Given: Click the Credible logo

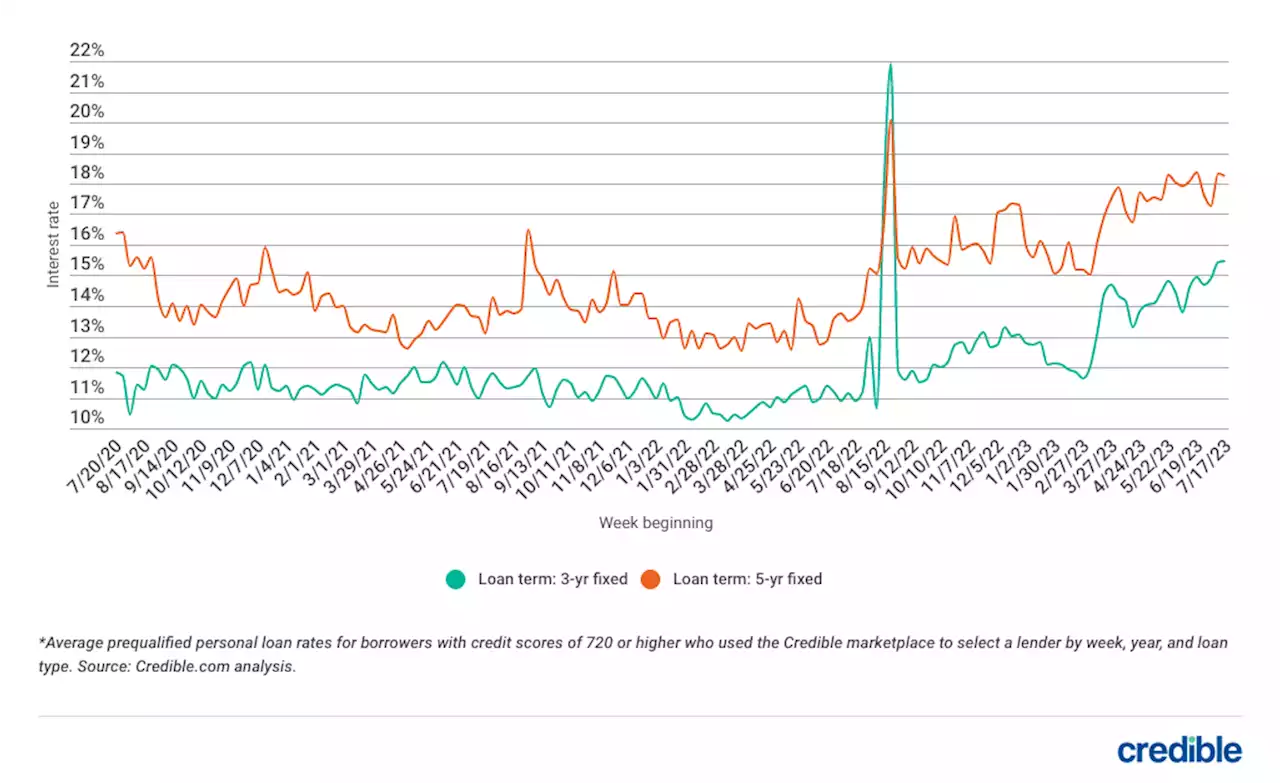Looking at the screenshot, I should pyautogui.click(x=1180, y=750).
